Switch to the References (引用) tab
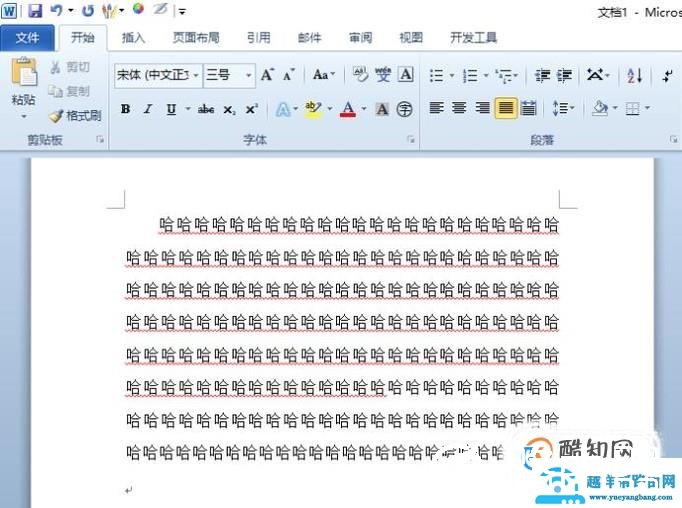The height and width of the screenshot is (508, 682). click(x=259, y=38)
